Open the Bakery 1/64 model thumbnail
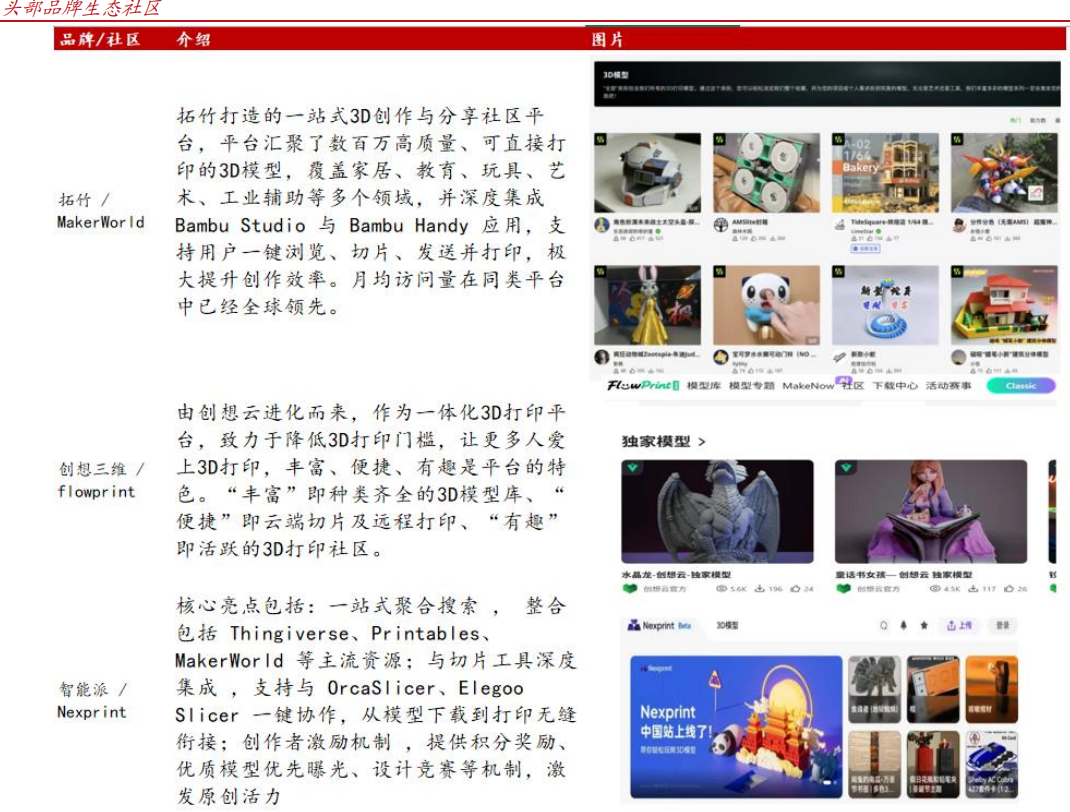This screenshot has width=1070, height=812. 885,173
